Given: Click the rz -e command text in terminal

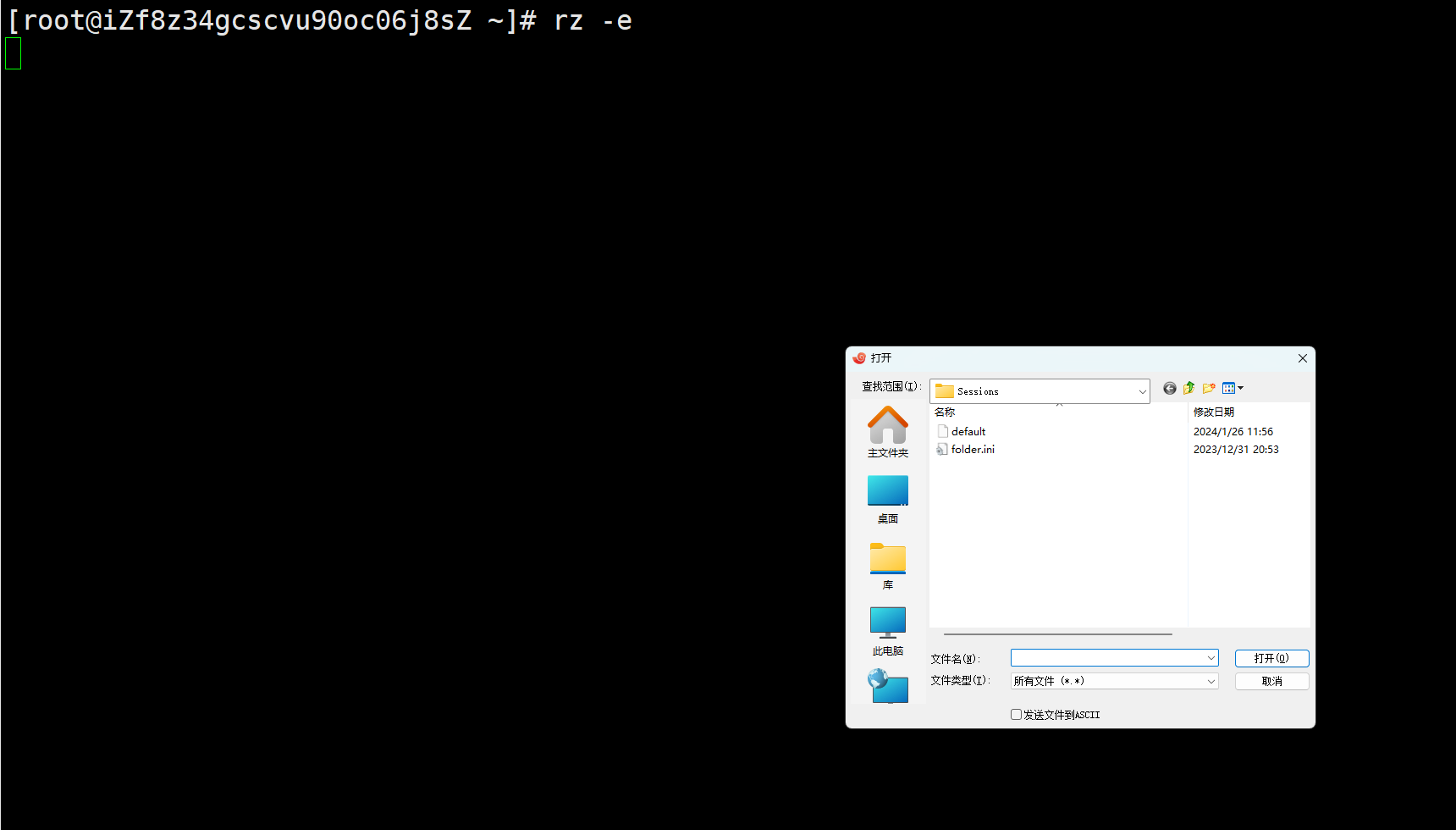Looking at the screenshot, I should pyautogui.click(x=593, y=20).
